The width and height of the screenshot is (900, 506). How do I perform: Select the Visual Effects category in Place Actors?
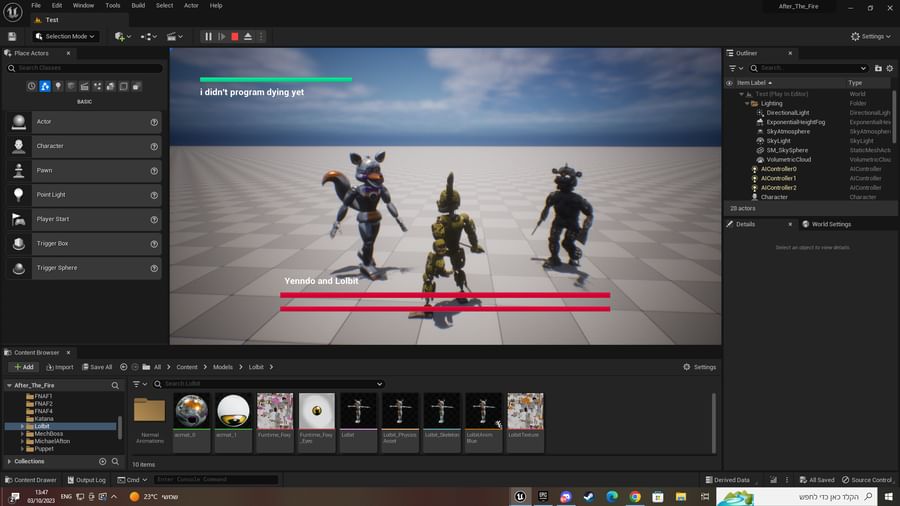tap(98, 86)
